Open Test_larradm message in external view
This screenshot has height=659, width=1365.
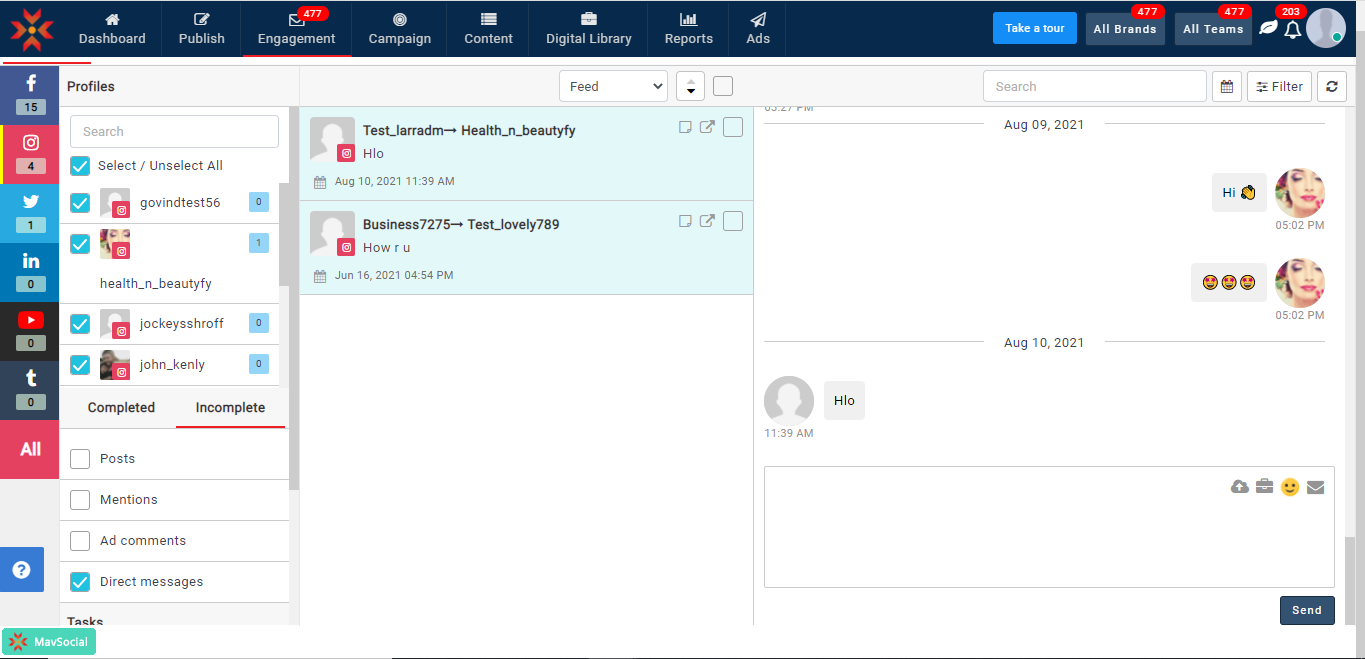(x=707, y=127)
